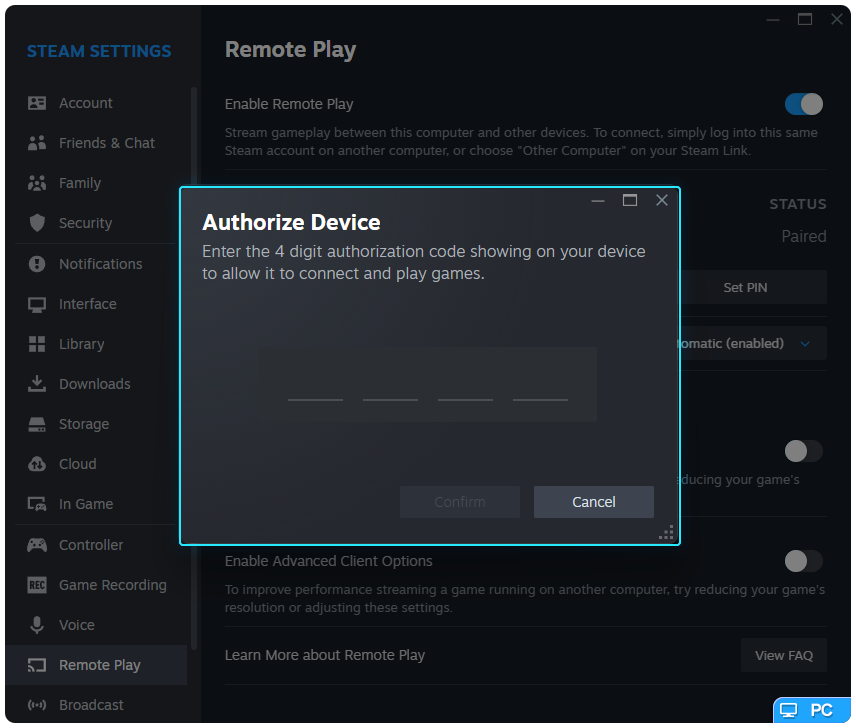Click Learn More about Remote Play text
This screenshot has height=728, width=856.
[325, 655]
